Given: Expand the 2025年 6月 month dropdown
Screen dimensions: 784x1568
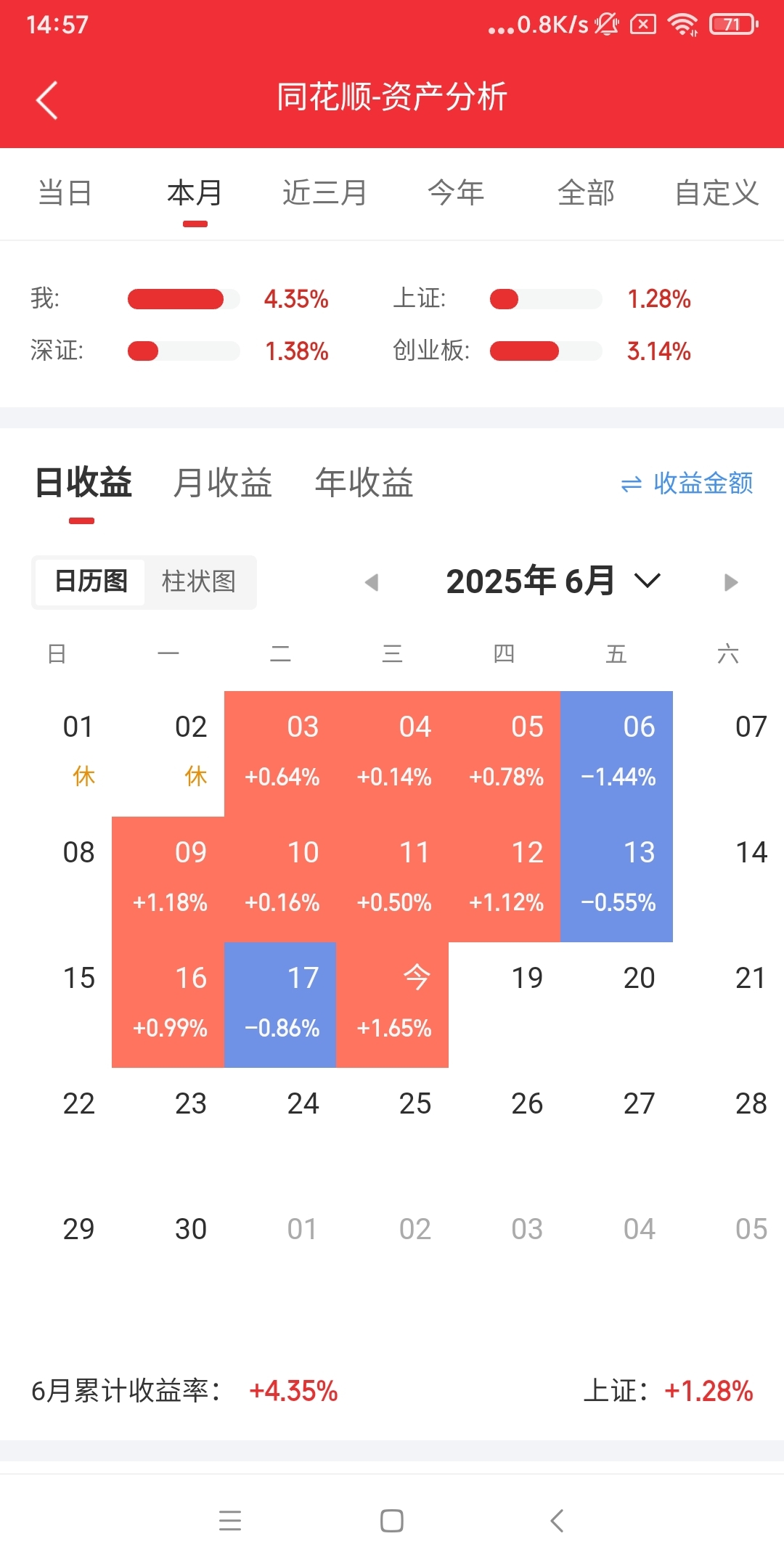Looking at the screenshot, I should [x=648, y=581].
